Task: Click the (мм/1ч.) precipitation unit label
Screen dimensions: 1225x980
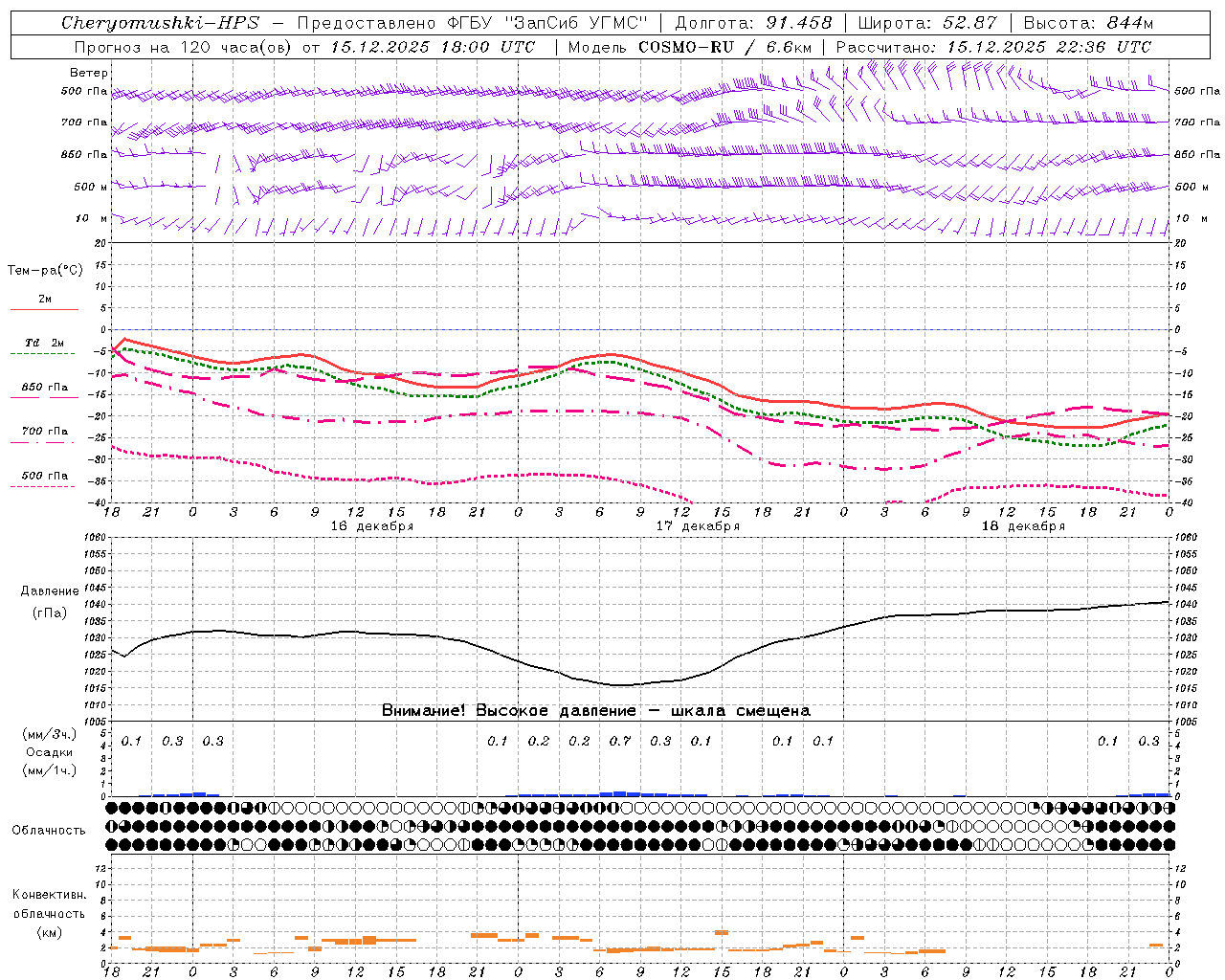Action: pos(49,770)
